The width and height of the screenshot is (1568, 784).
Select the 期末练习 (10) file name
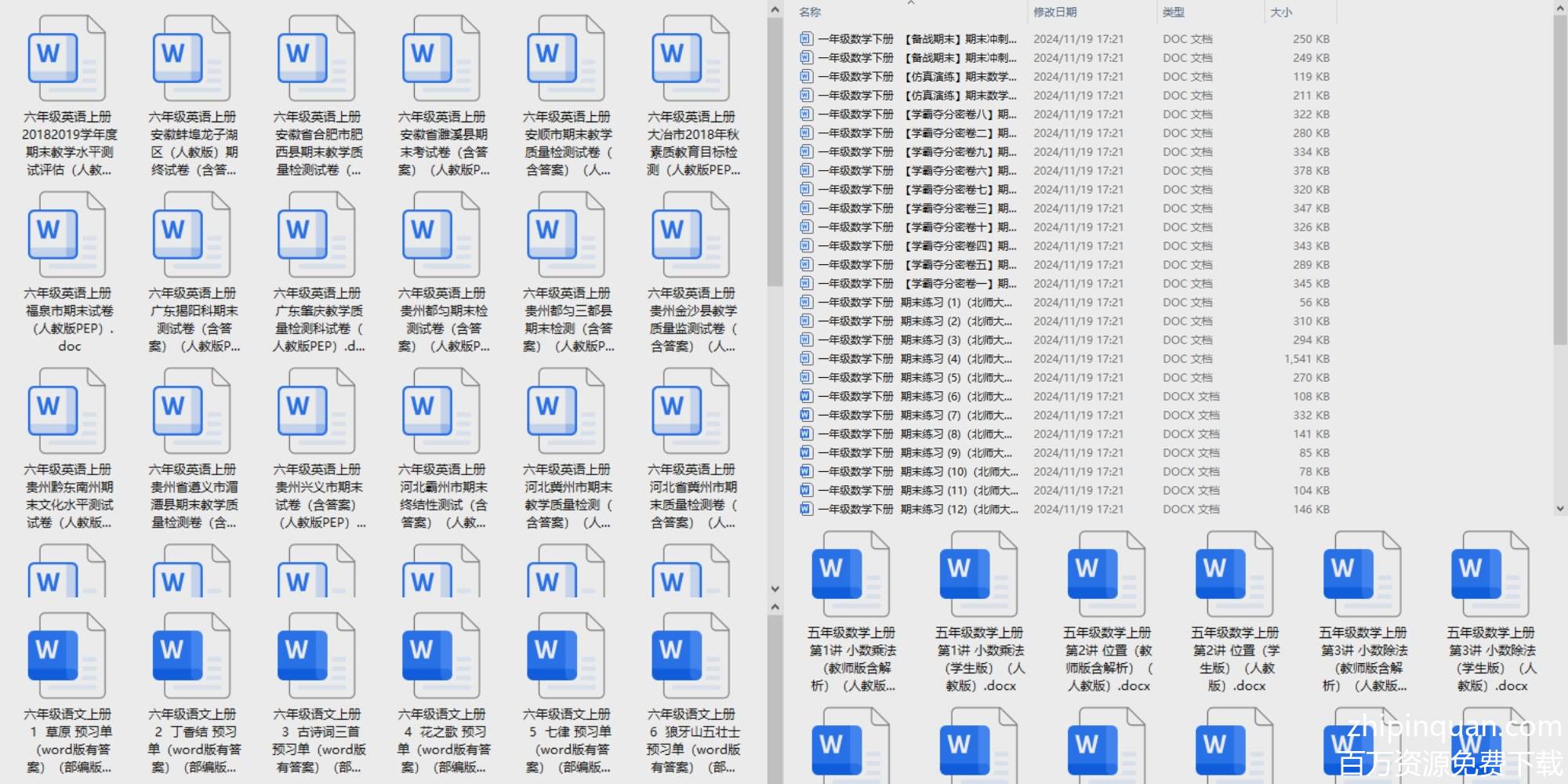point(918,471)
